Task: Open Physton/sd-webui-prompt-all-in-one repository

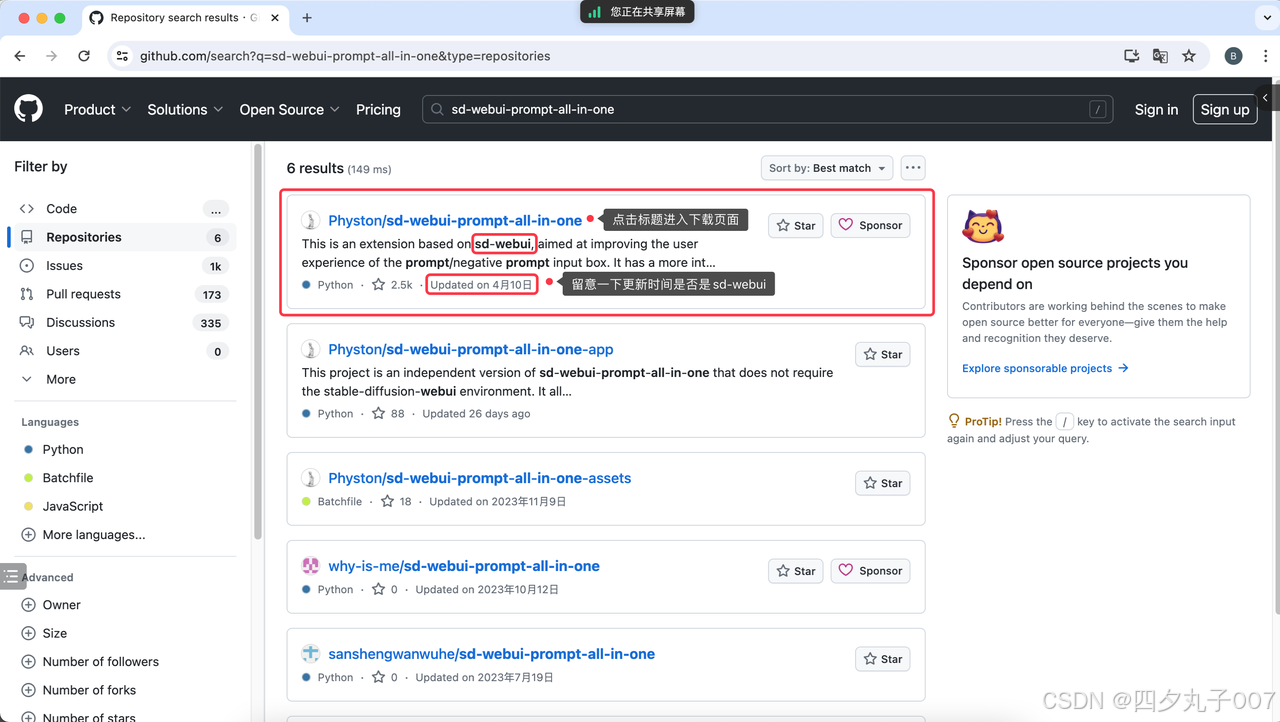Action: (x=455, y=220)
